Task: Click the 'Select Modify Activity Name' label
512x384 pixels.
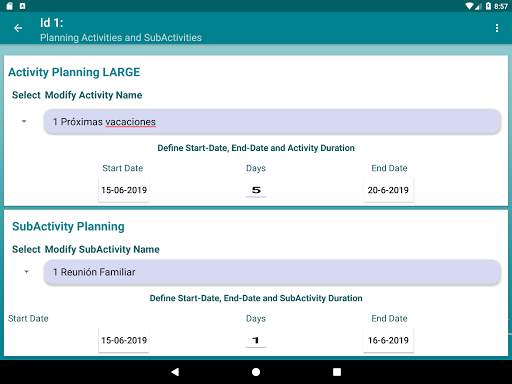Action: pos(77,95)
